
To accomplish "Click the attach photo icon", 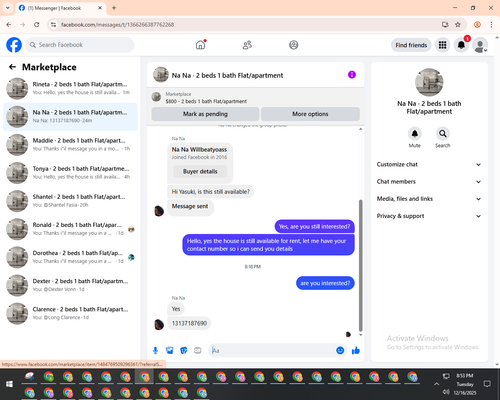I will point(170,350).
